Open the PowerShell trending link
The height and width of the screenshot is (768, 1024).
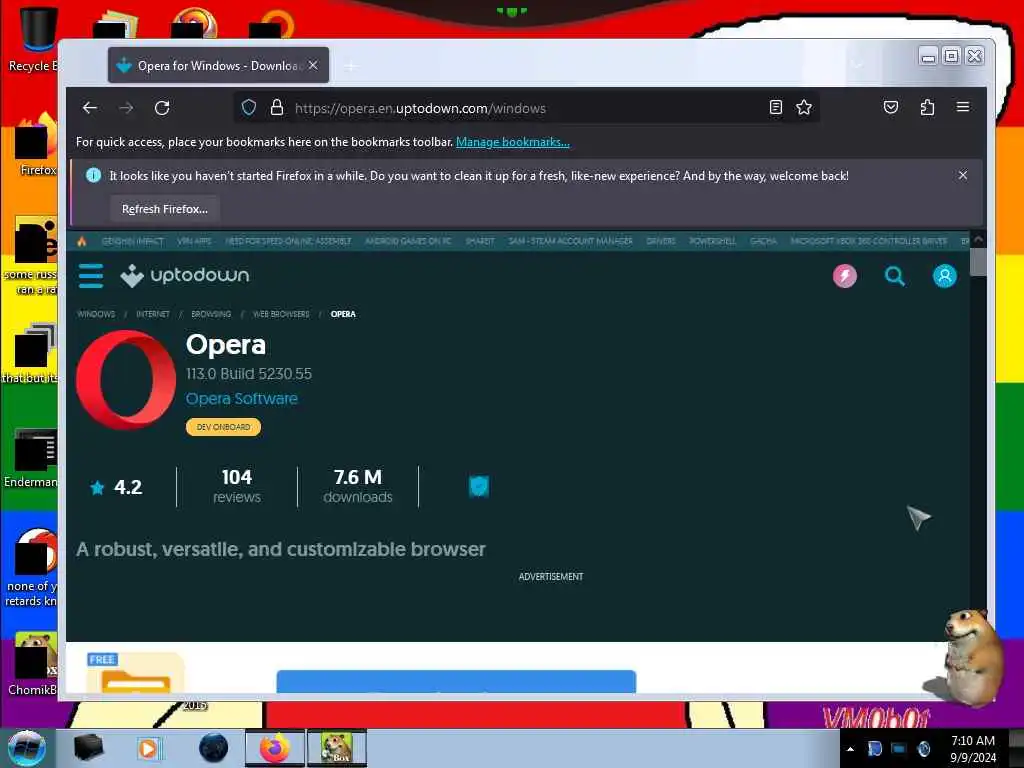point(712,241)
